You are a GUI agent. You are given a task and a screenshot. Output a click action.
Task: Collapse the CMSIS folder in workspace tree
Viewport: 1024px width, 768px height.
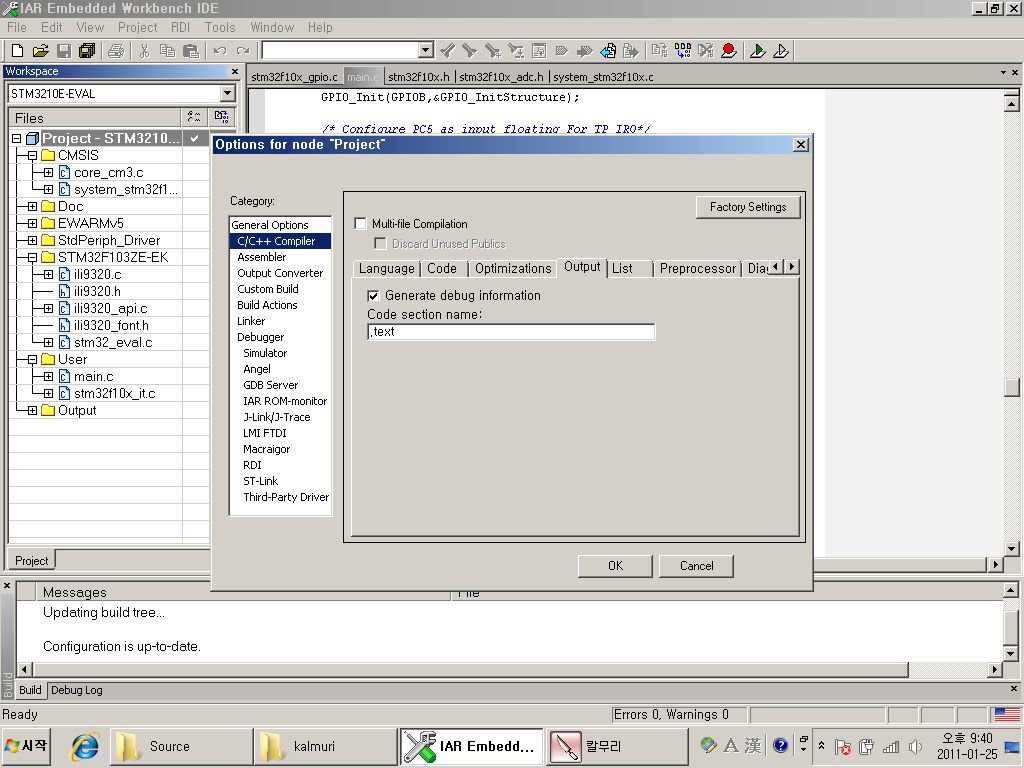(32, 155)
